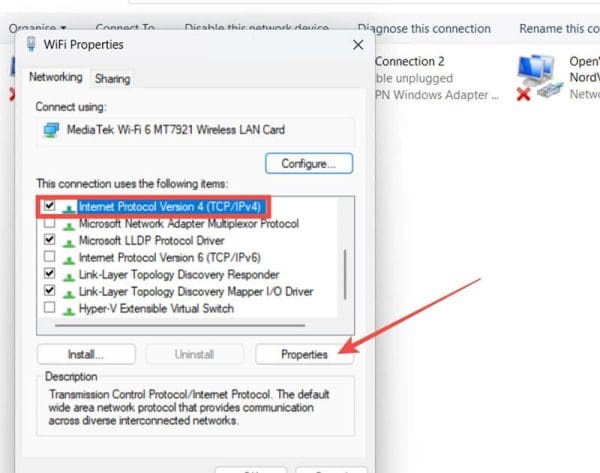Enable Internet Protocol Version 6 checkbox
Screen dimensions: 600x473
[49, 258]
